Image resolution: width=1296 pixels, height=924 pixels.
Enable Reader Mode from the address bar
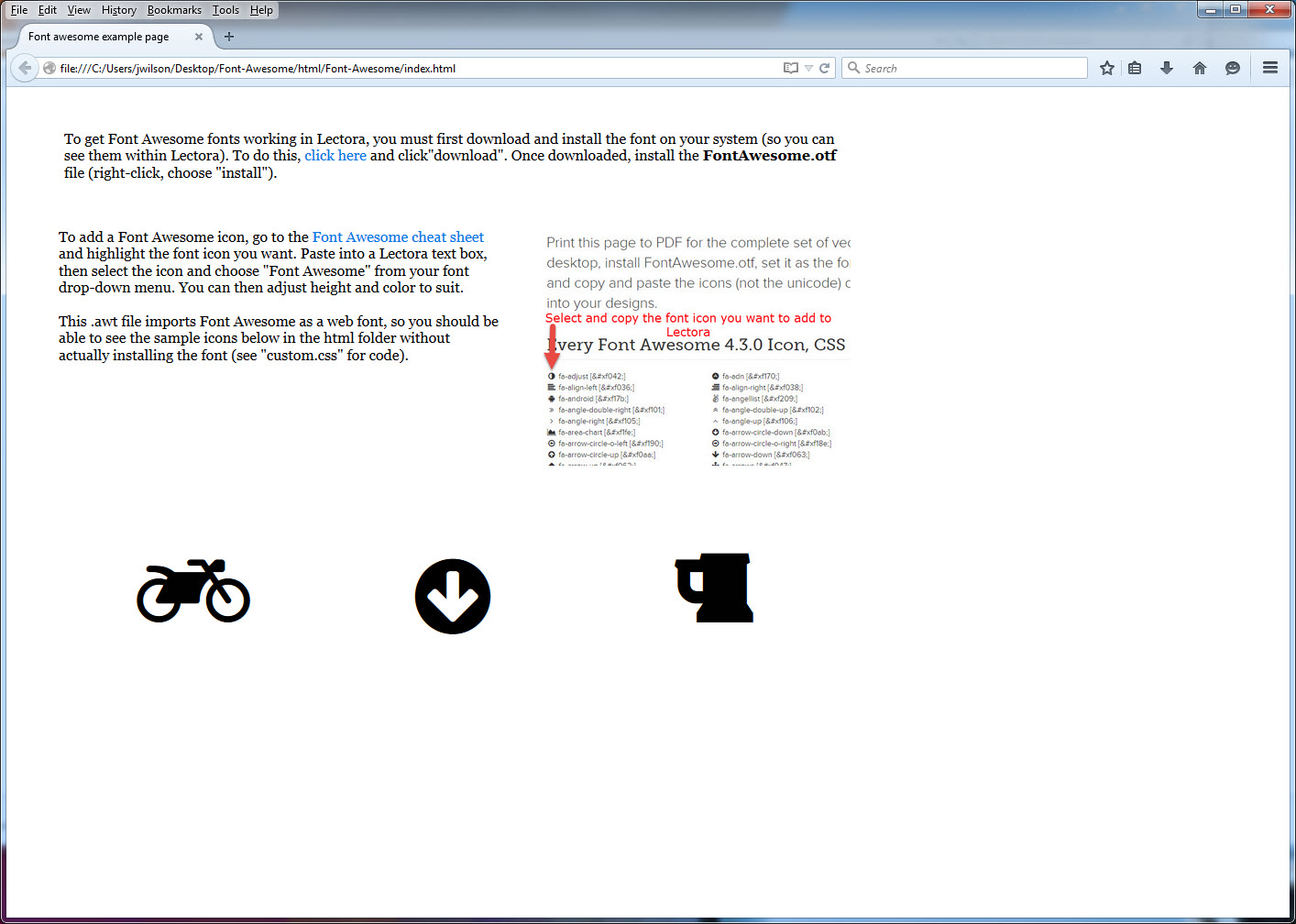(x=789, y=68)
